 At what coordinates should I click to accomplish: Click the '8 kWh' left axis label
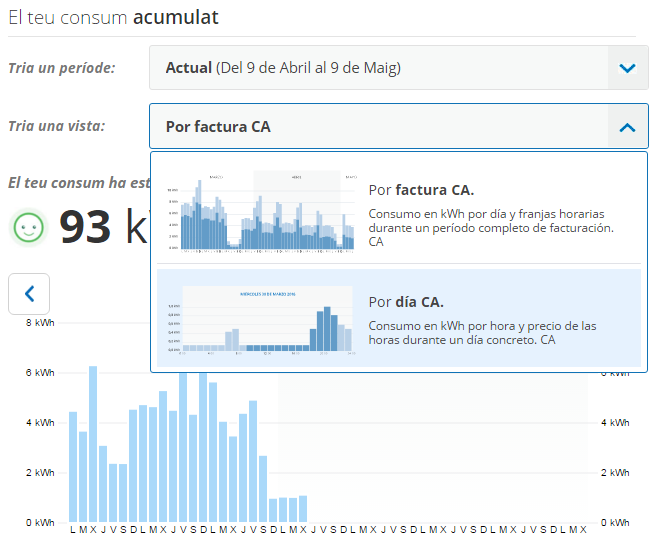click(x=38, y=323)
